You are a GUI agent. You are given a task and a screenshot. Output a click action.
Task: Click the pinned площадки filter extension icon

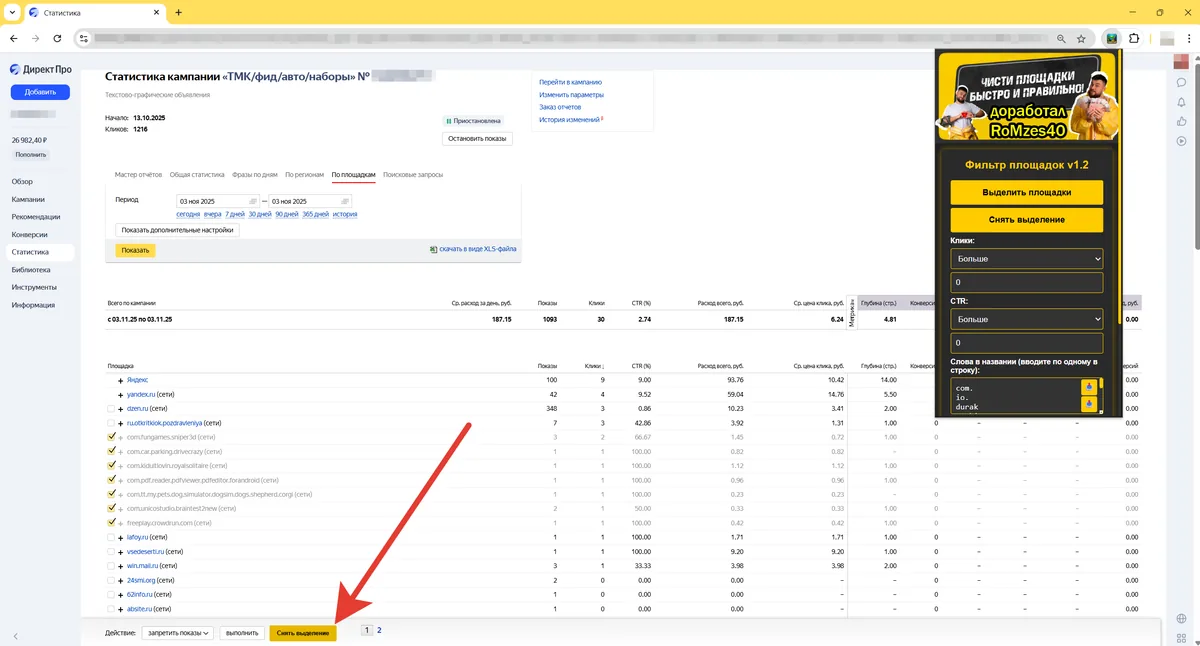coord(1111,38)
